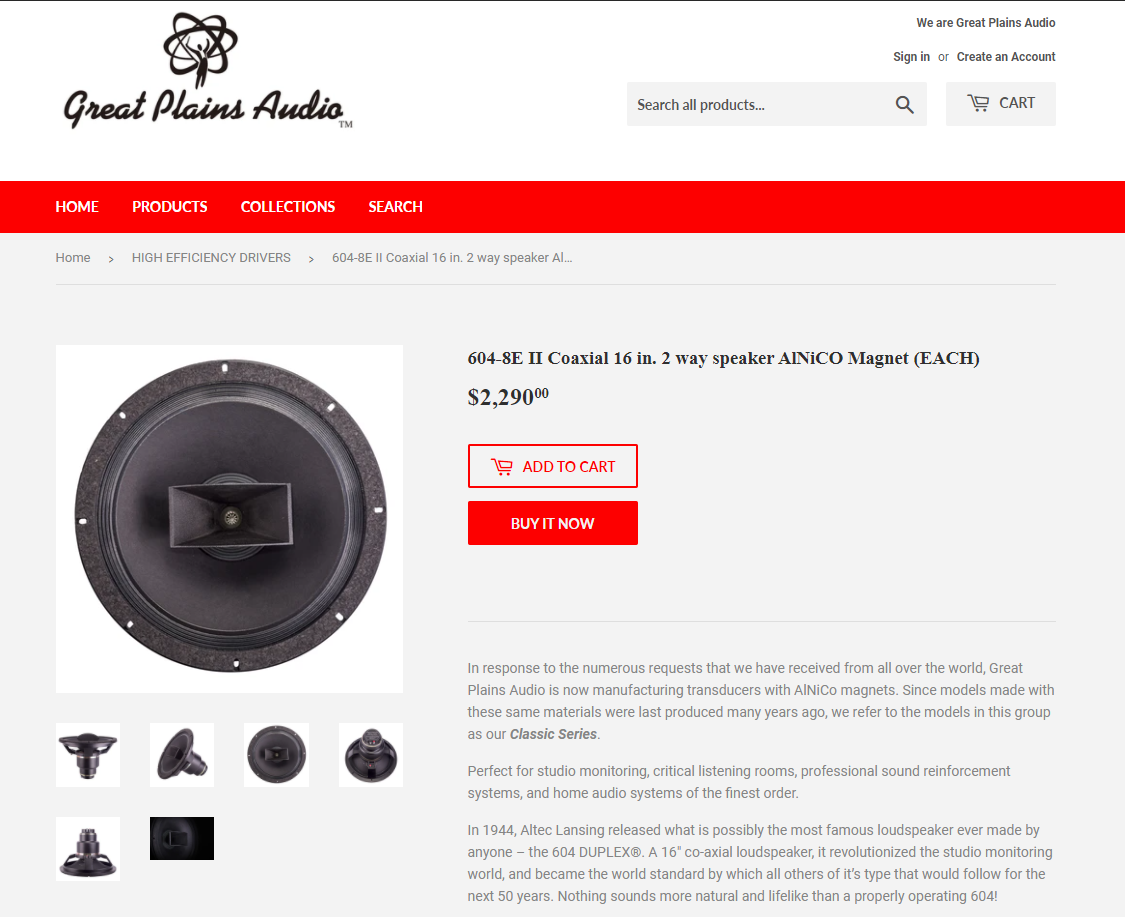The height and width of the screenshot is (917, 1125).
Task: Click cart icon inside Add to Cart button
Action: pyautogui.click(x=502, y=467)
